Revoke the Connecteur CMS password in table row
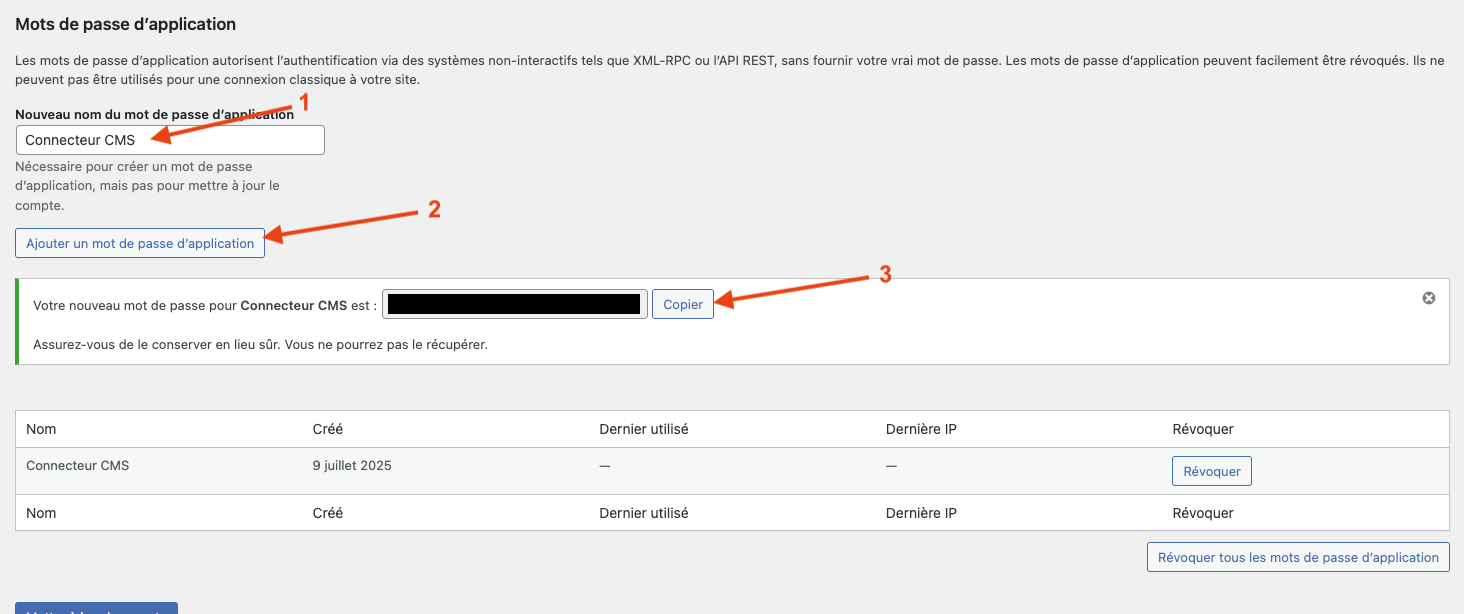 pyautogui.click(x=1211, y=471)
